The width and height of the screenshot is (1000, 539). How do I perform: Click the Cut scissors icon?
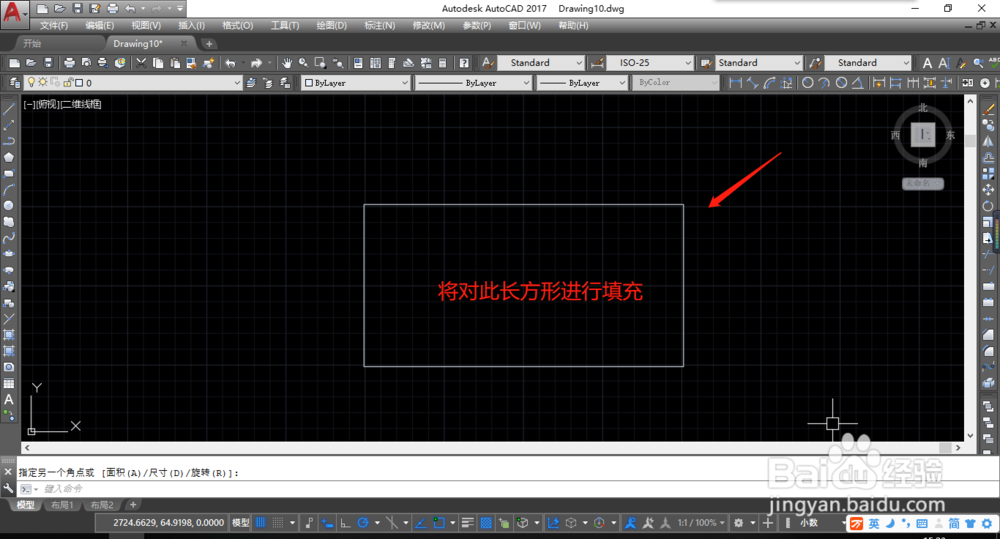[x=141, y=63]
